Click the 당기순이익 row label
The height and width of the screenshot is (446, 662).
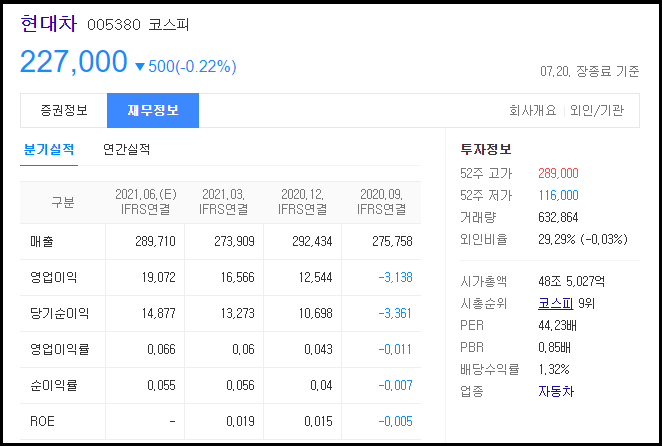59,313
